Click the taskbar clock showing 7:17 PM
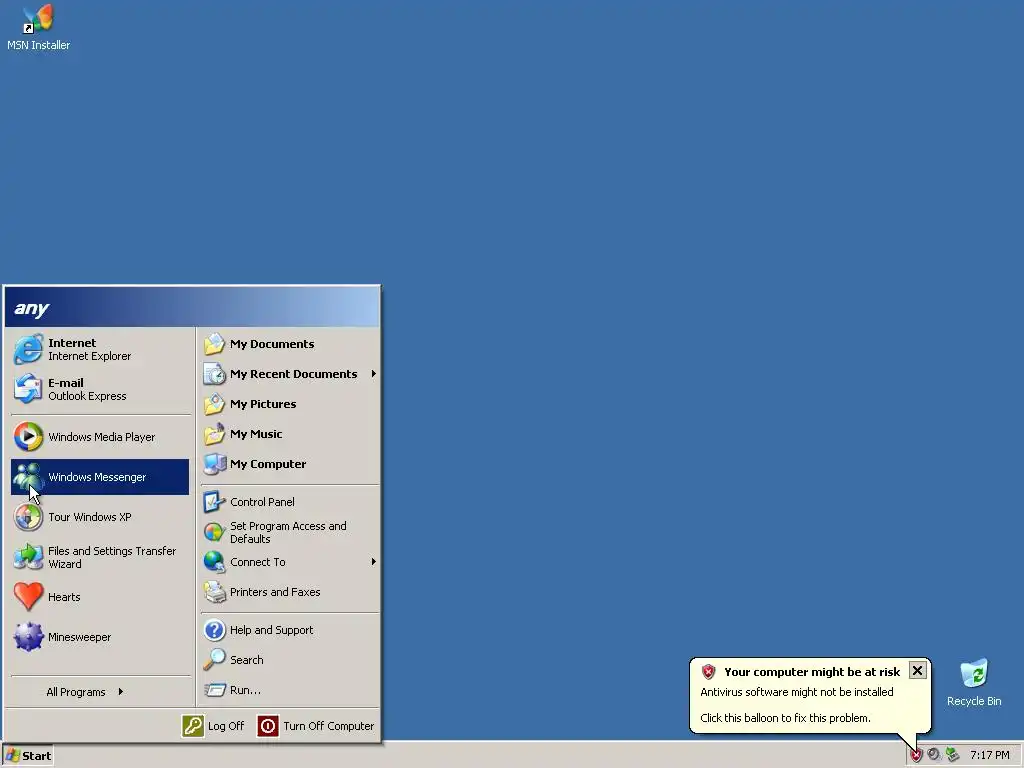The width and height of the screenshot is (1024, 768). coord(989,755)
